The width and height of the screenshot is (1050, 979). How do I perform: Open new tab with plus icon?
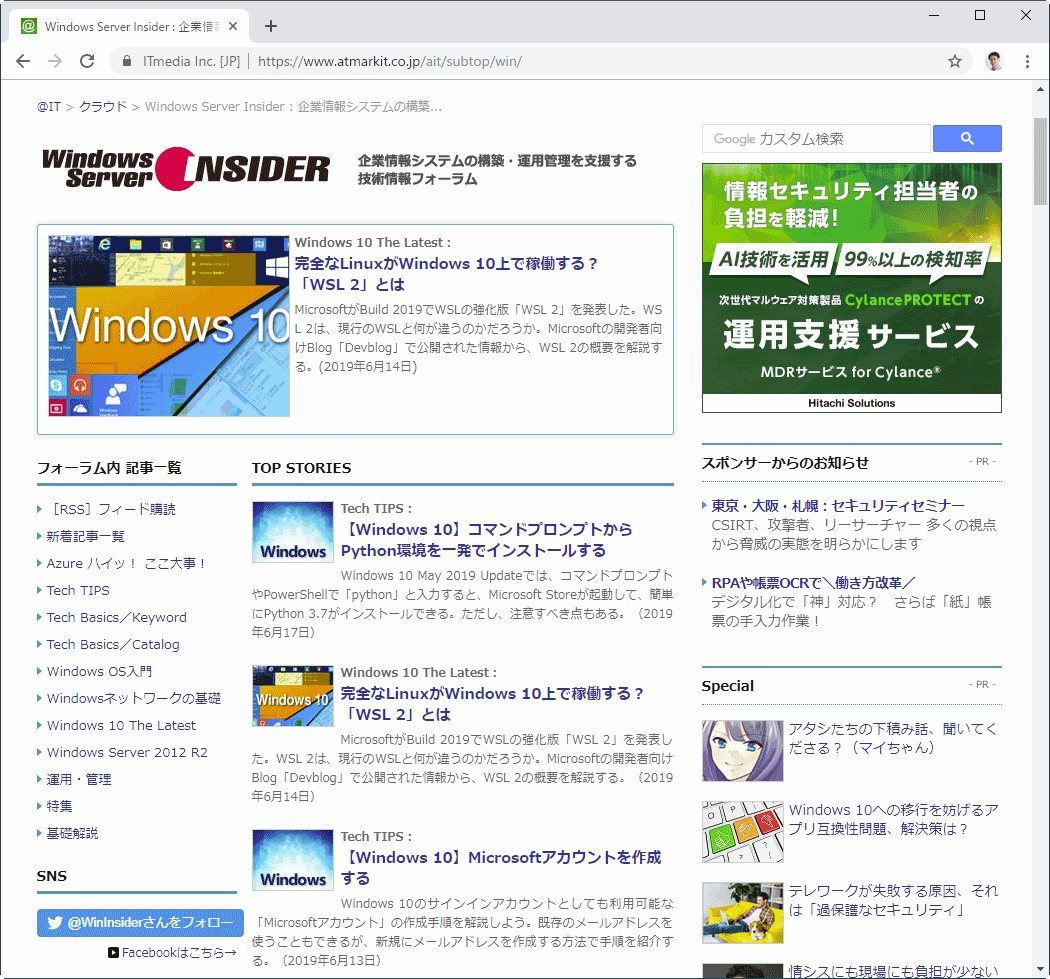click(x=270, y=26)
